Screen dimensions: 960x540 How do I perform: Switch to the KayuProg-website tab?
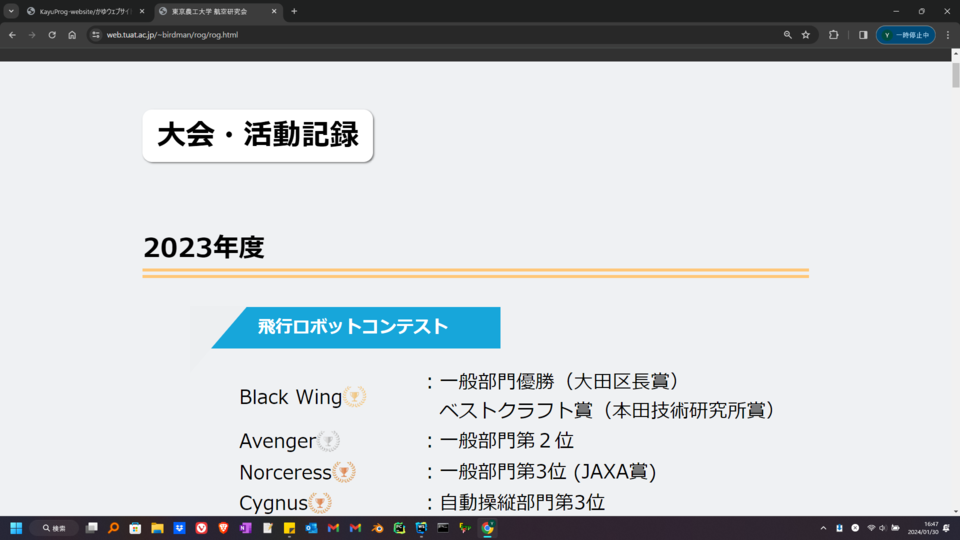pos(85,11)
